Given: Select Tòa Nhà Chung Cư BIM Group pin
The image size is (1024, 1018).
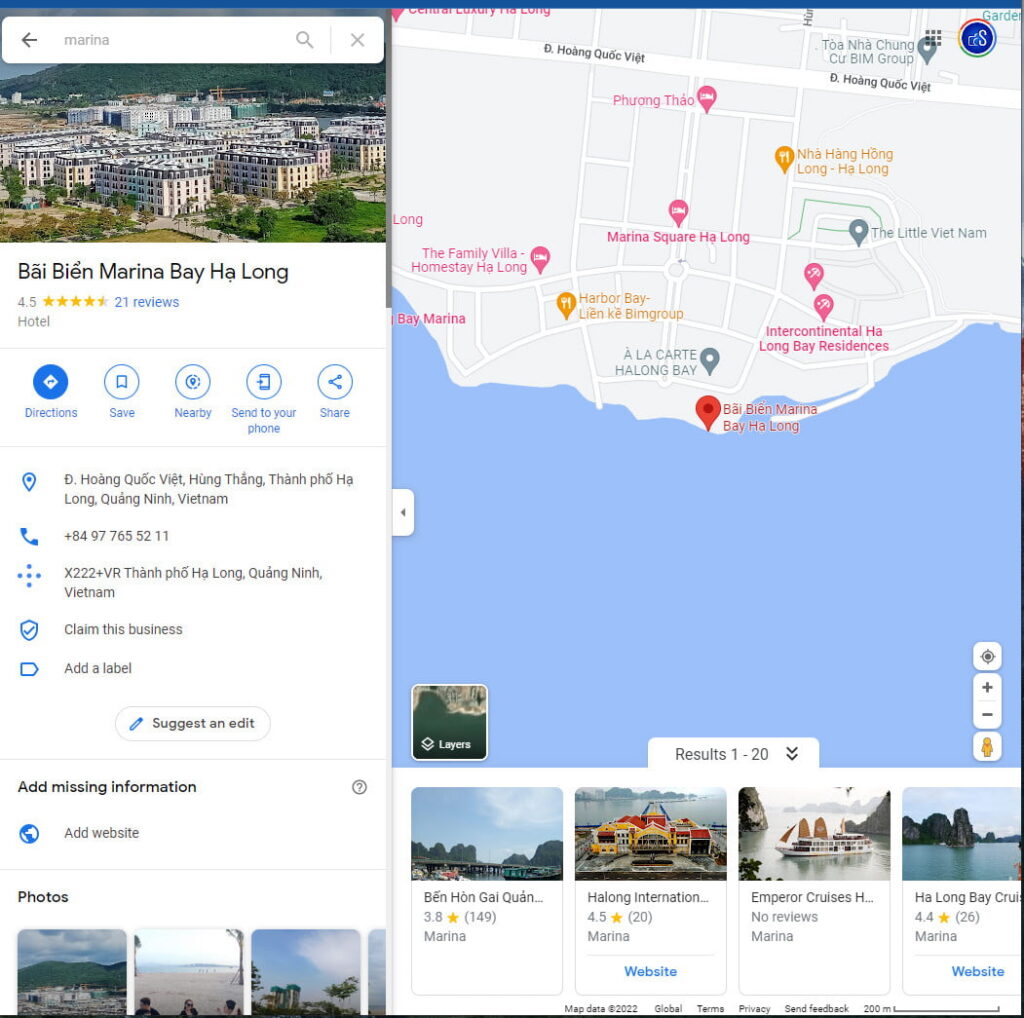Looking at the screenshot, I should 927,50.
